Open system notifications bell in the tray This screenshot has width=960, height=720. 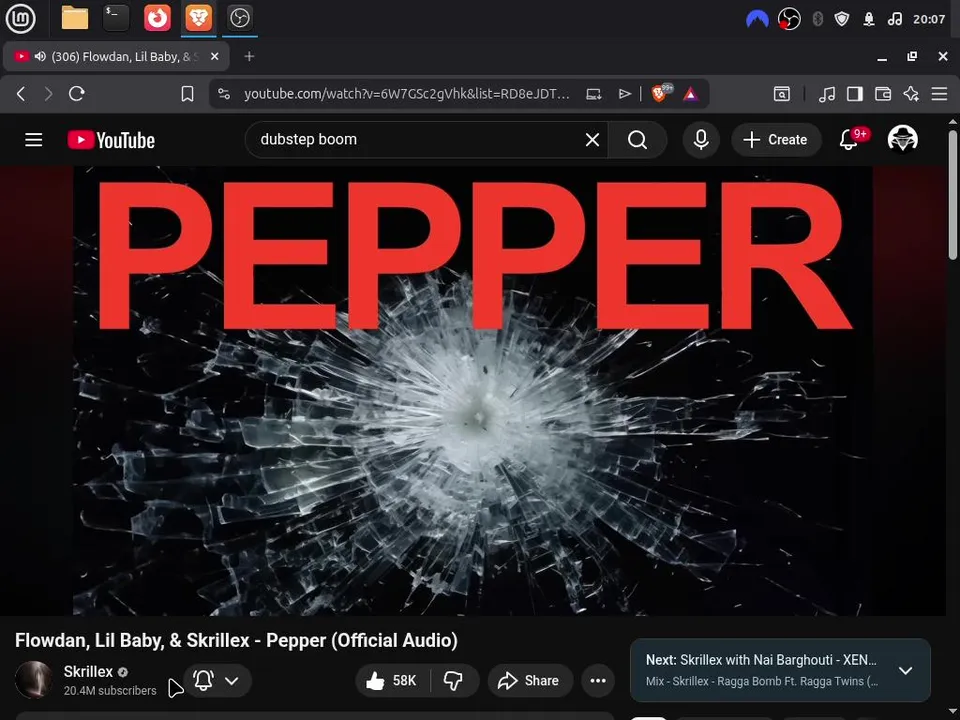click(869, 19)
